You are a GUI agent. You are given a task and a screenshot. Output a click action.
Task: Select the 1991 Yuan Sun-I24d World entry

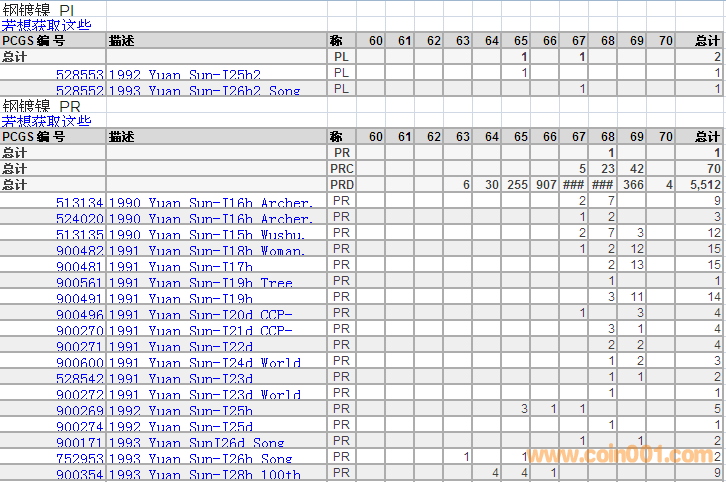(204, 362)
